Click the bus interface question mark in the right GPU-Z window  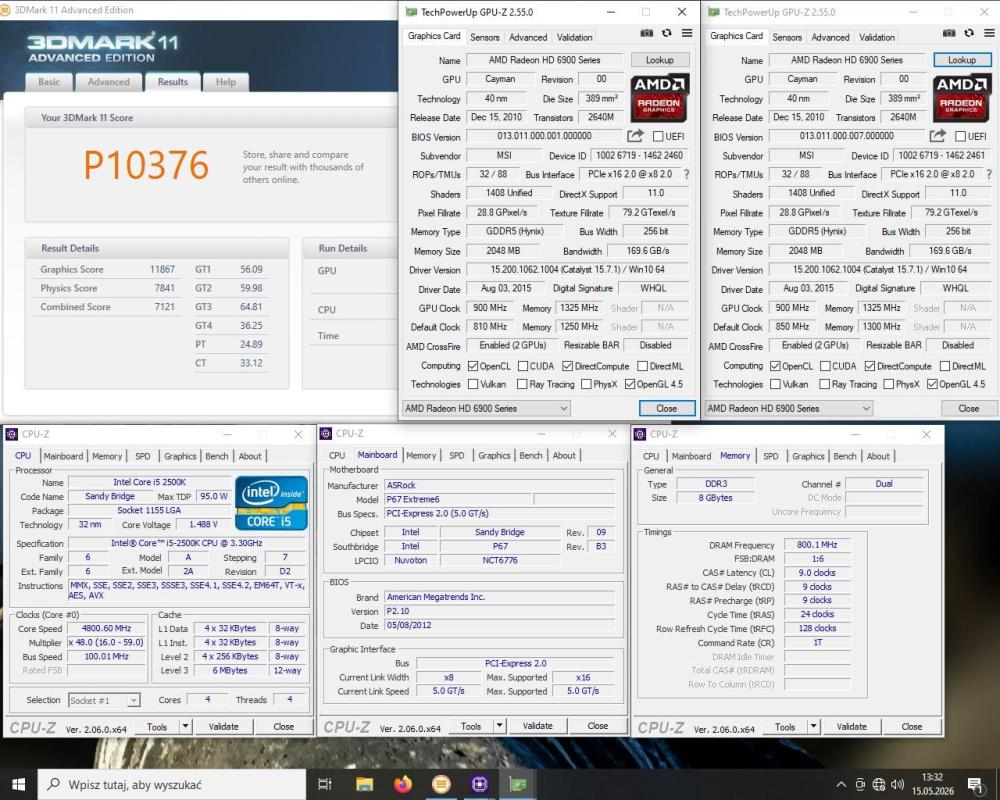tap(989, 174)
